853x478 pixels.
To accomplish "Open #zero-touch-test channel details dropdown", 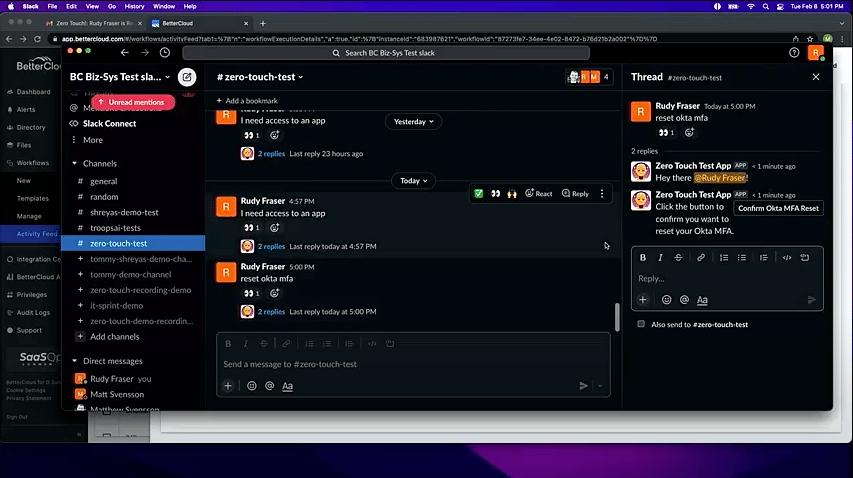I will point(260,77).
